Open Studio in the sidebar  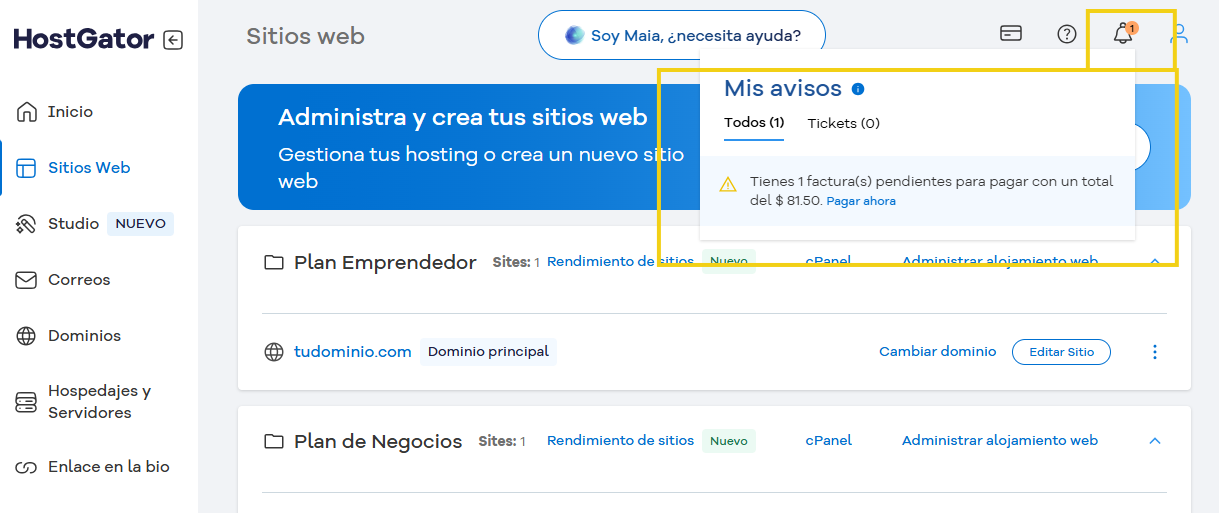coord(73,224)
